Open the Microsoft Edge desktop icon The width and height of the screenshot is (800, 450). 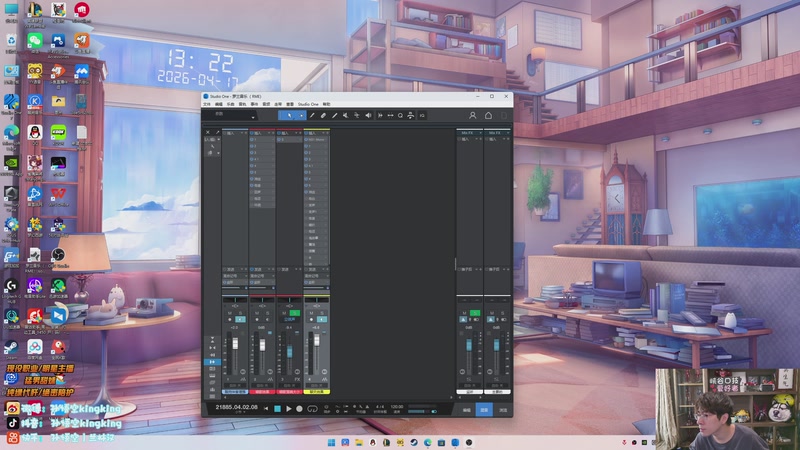pos(11,134)
